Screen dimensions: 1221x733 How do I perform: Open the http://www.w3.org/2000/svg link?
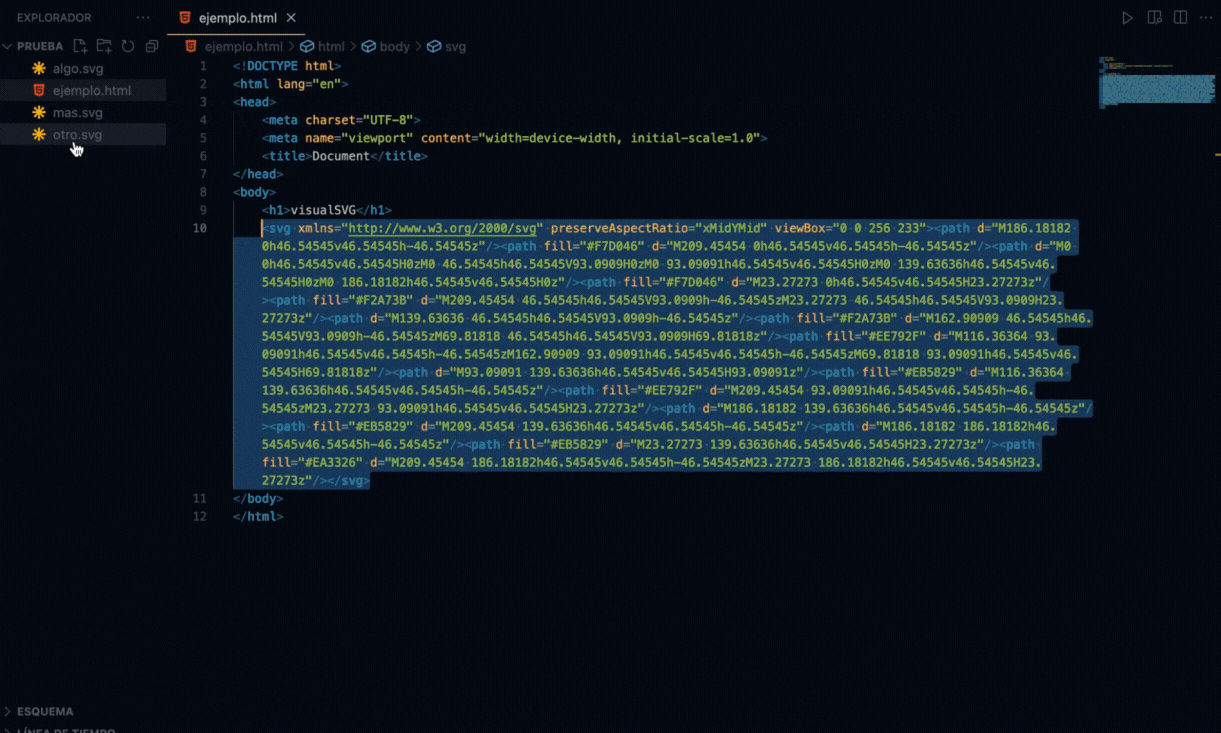(x=444, y=228)
